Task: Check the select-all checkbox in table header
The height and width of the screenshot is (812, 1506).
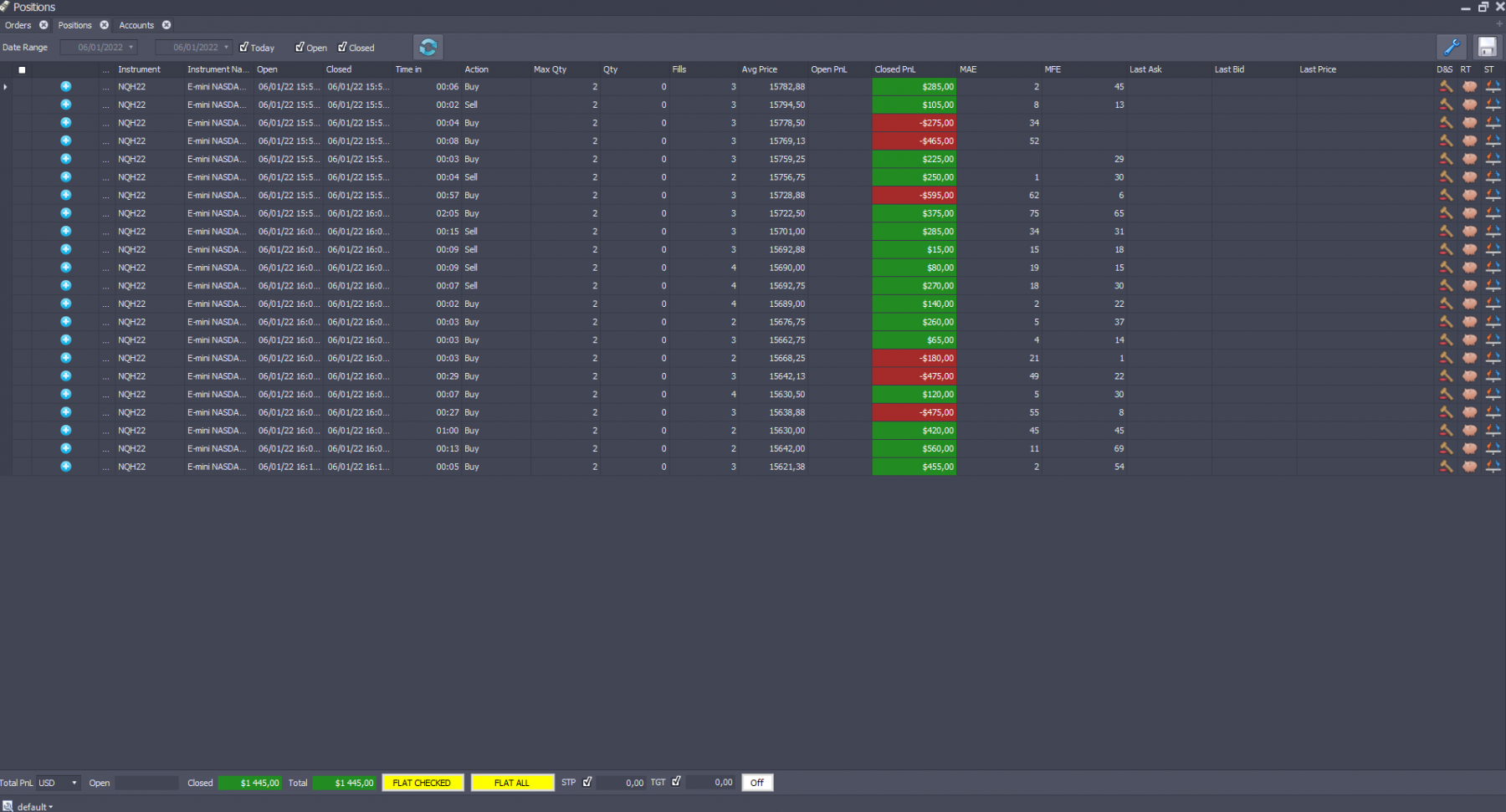Action: [22, 70]
